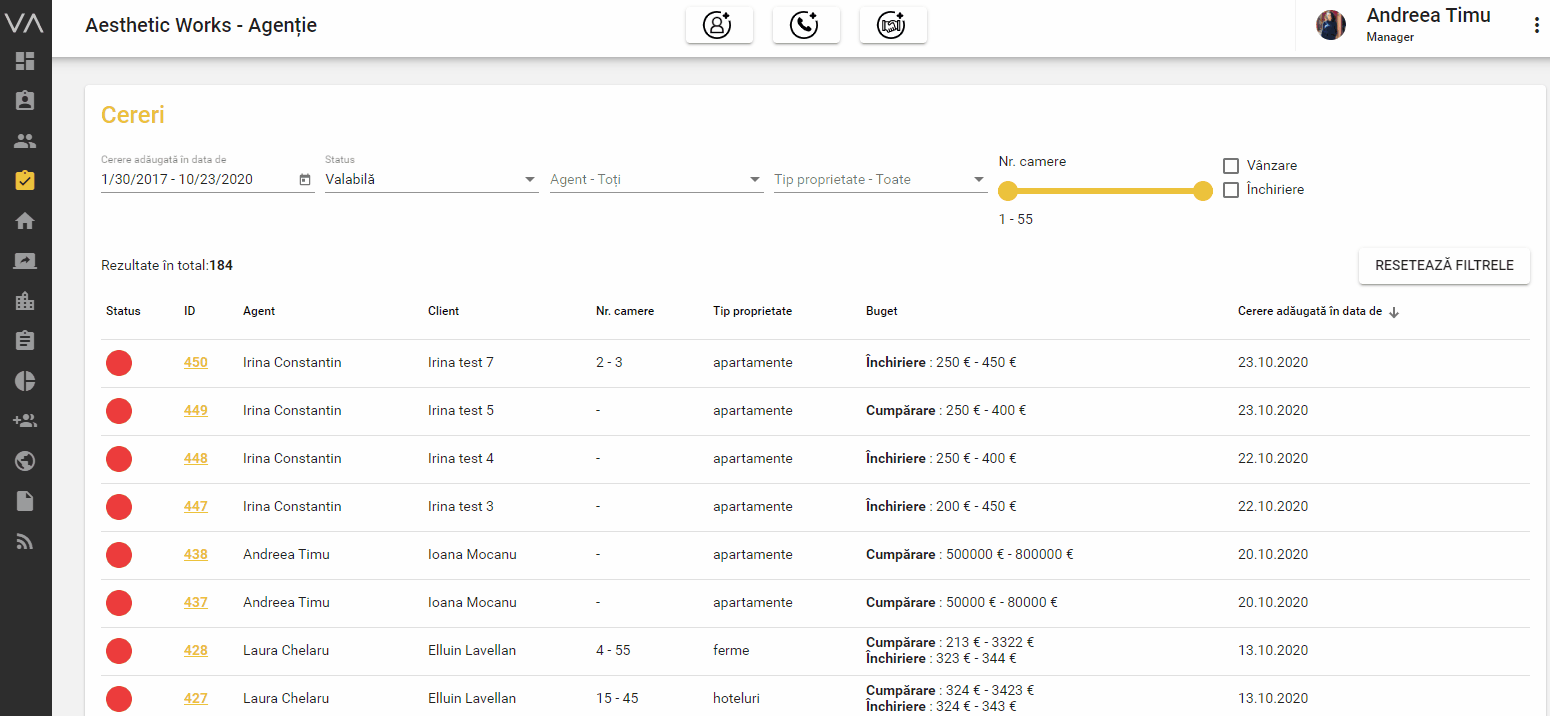Click the add handshake deal icon button
The height and width of the screenshot is (716, 1550).
pos(892,26)
